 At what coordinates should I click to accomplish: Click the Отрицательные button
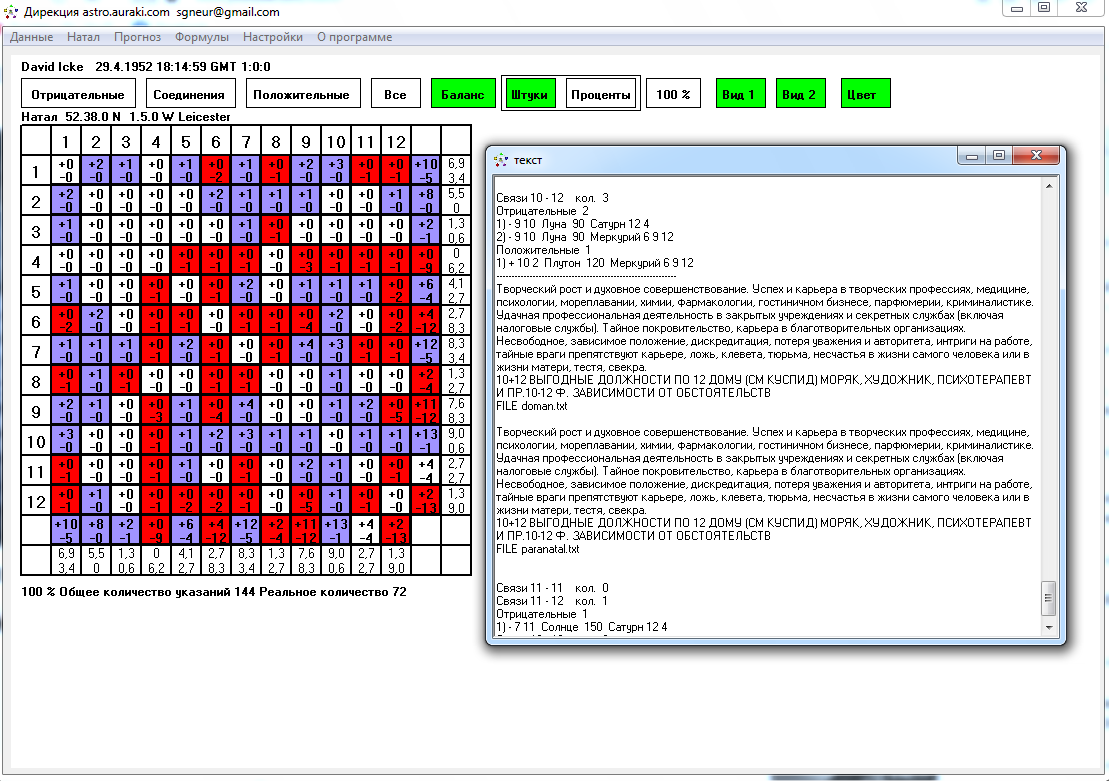[x=78, y=95]
